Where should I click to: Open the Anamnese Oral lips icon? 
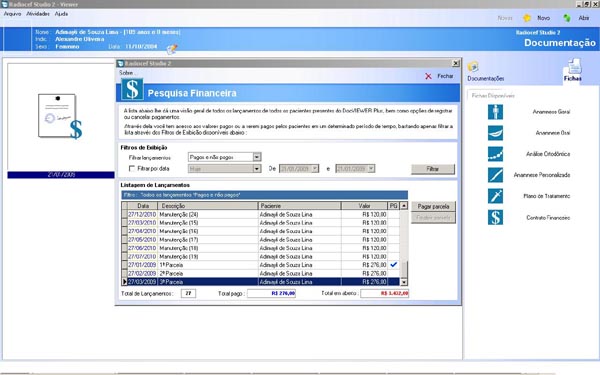coord(495,133)
